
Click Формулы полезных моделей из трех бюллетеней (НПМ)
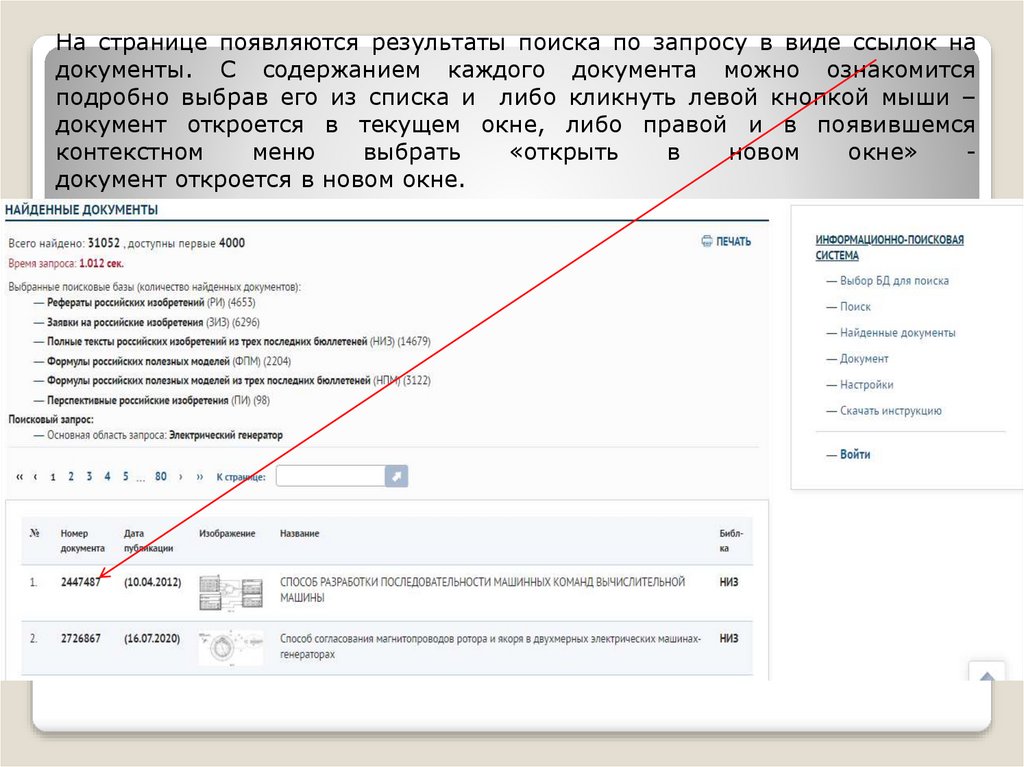[238, 381]
